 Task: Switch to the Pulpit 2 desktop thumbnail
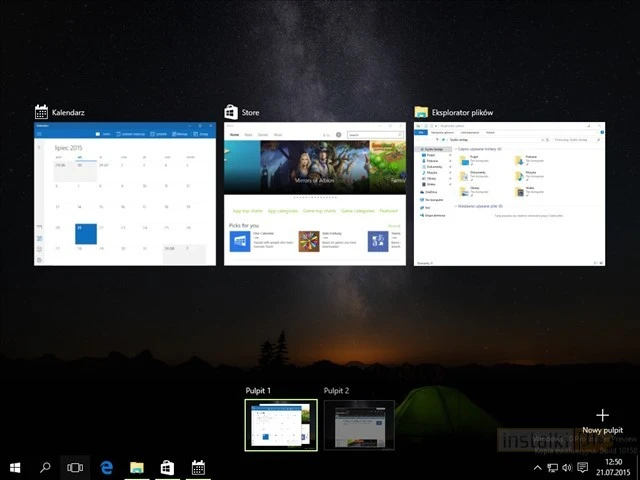(x=359, y=425)
